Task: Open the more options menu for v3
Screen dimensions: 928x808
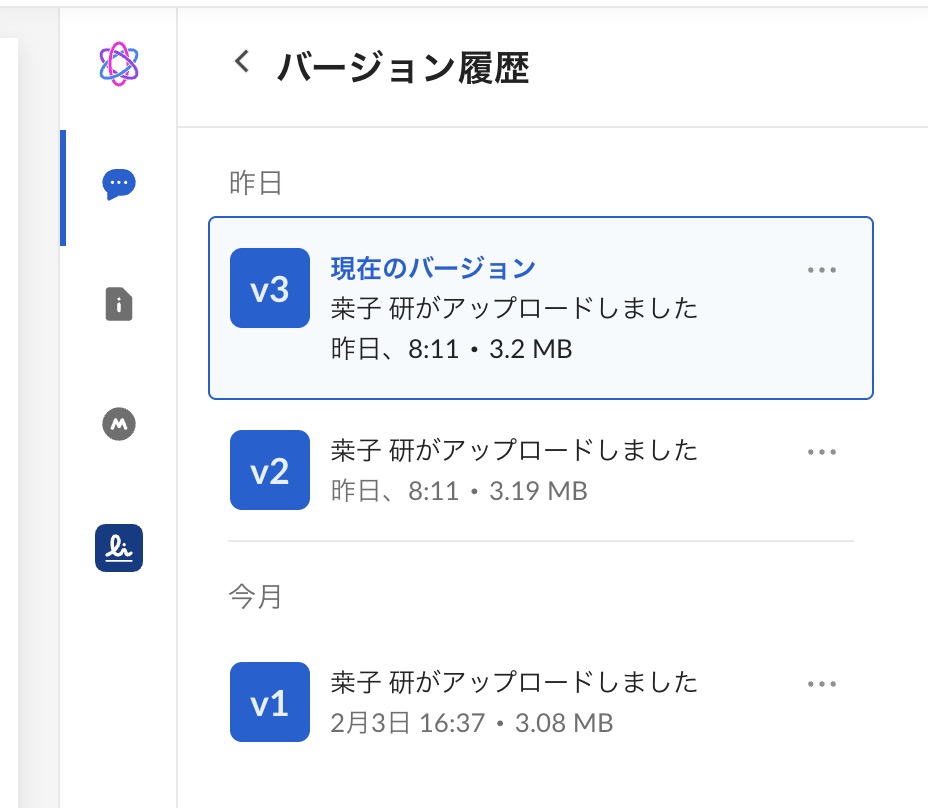Action: (821, 270)
